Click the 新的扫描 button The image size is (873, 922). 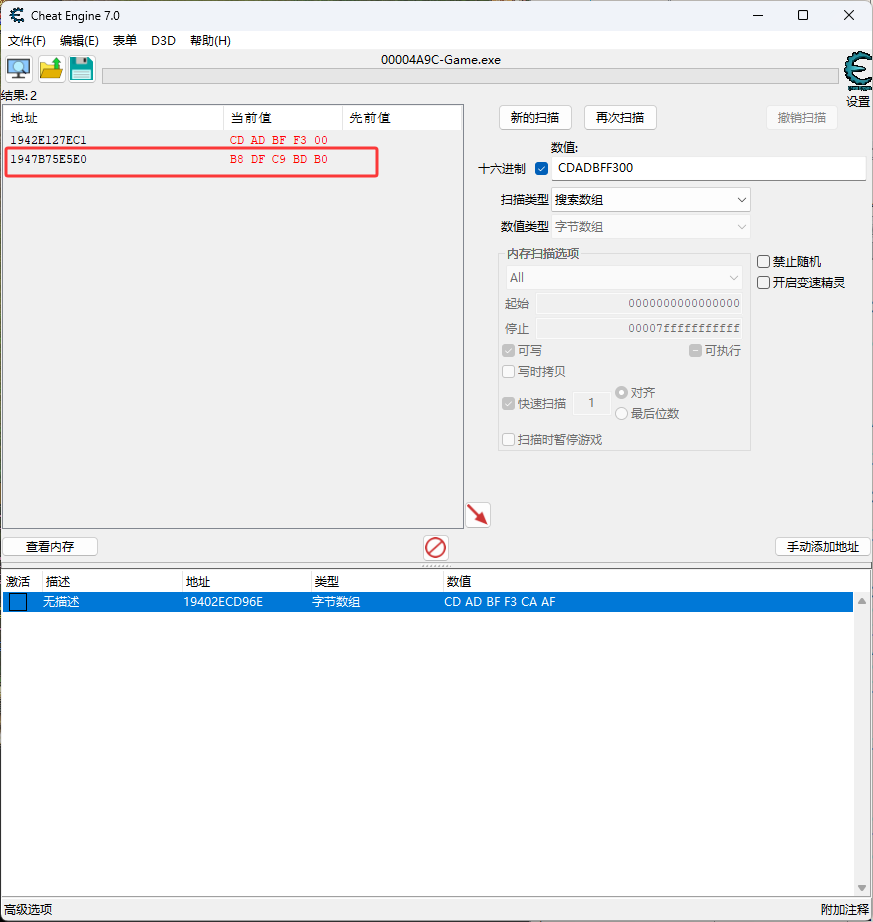coord(535,118)
